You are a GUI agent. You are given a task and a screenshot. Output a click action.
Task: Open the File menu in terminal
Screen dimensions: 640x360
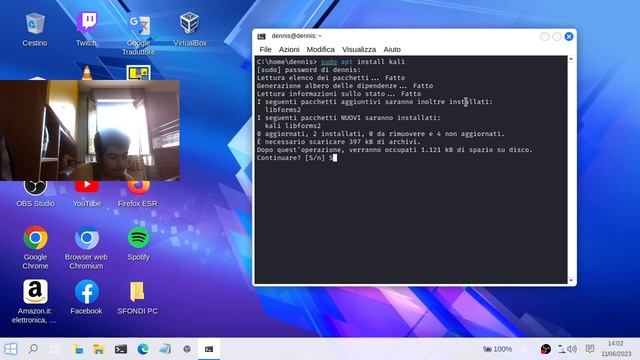265,49
